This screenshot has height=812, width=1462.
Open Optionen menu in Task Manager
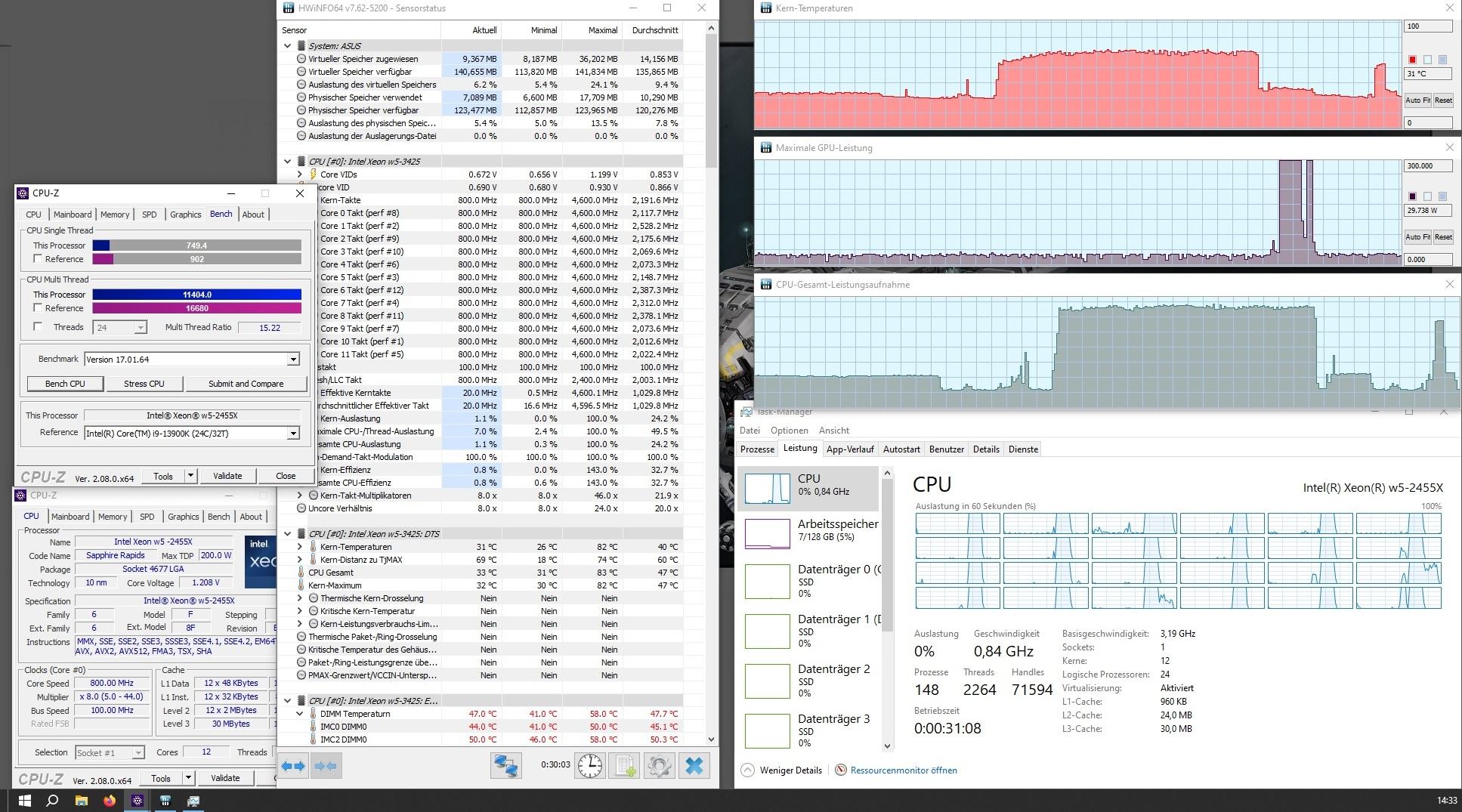[789, 431]
